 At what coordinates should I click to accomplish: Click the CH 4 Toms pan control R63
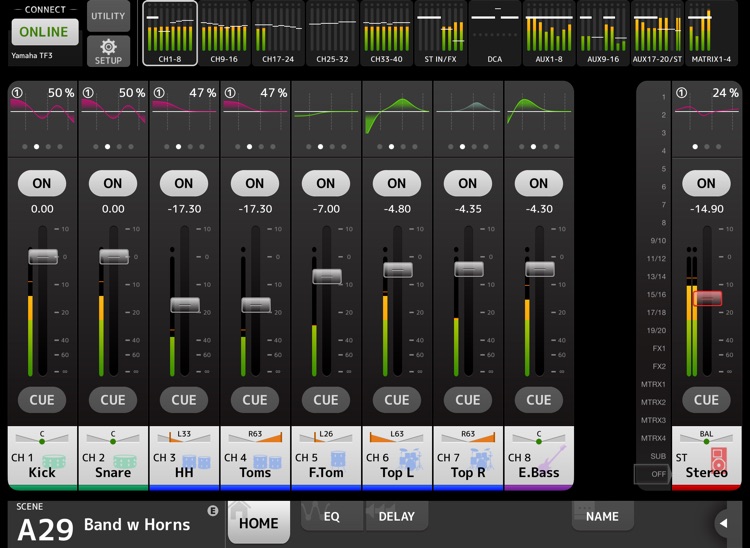(x=255, y=436)
